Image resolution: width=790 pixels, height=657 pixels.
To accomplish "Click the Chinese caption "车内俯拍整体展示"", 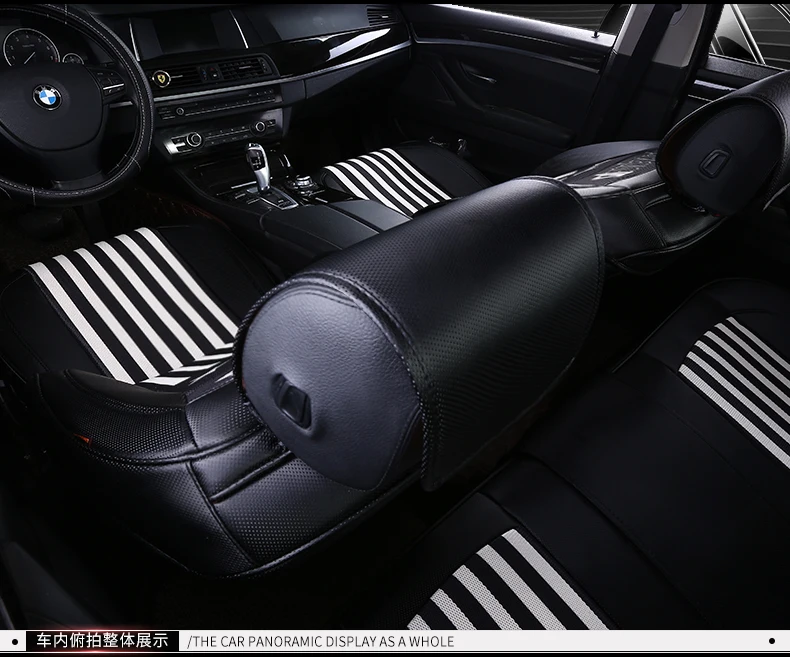I will (x=102, y=641).
